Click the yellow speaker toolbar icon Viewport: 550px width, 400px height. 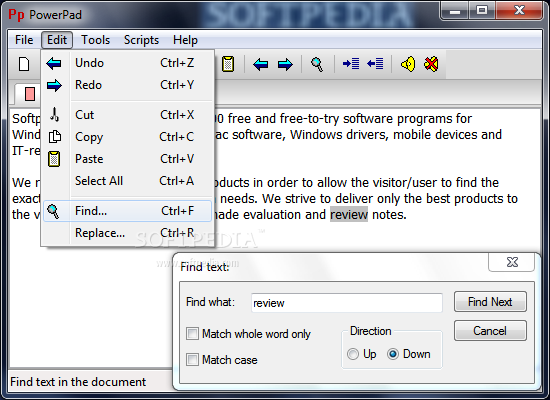pyautogui.click(x=408, y=64)
